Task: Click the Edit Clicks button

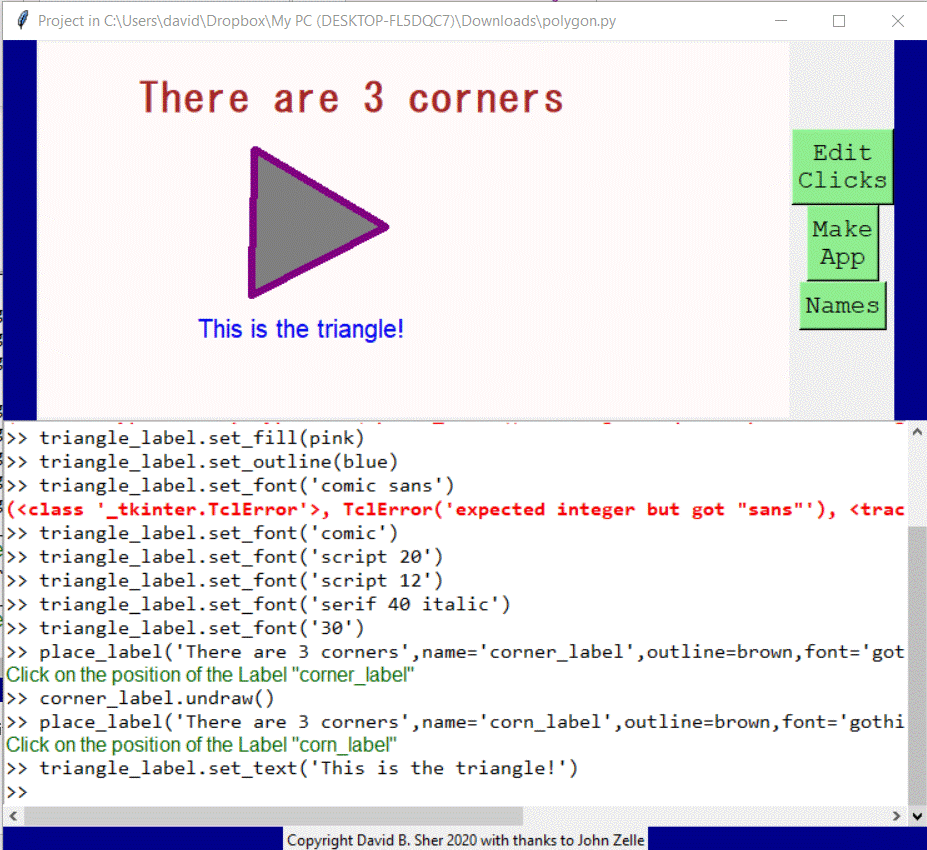Action: click(842, 167)
